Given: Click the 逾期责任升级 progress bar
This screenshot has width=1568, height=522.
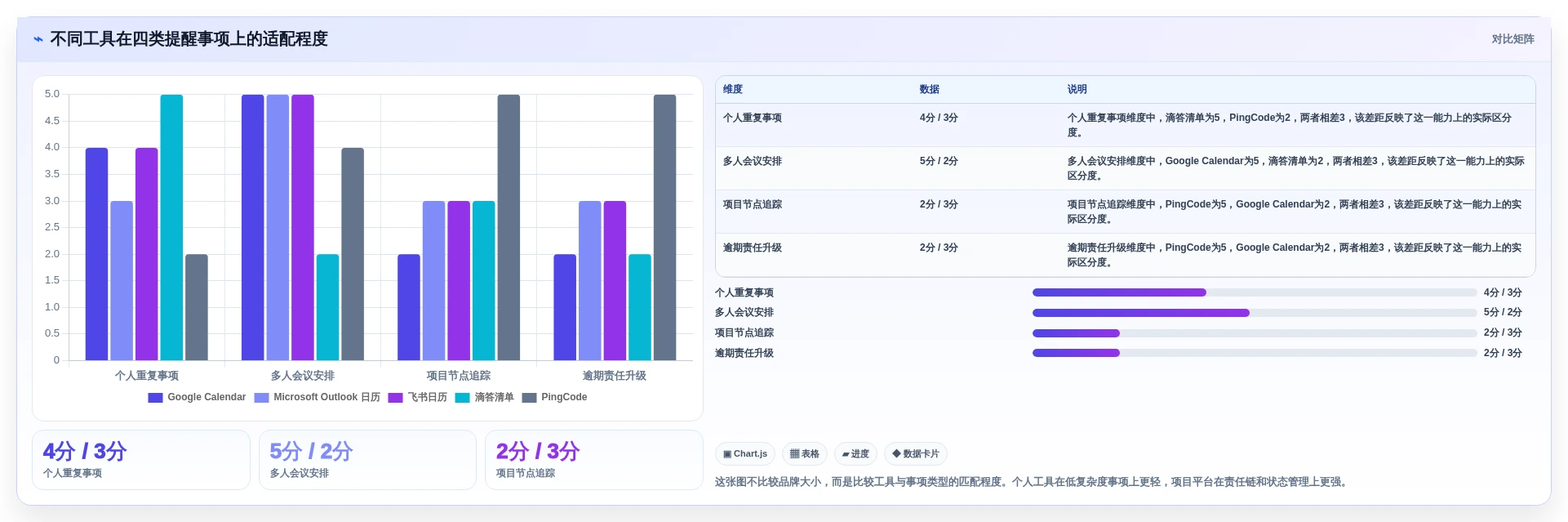Looking at the screenshot, I should [x=1255, y=353].
